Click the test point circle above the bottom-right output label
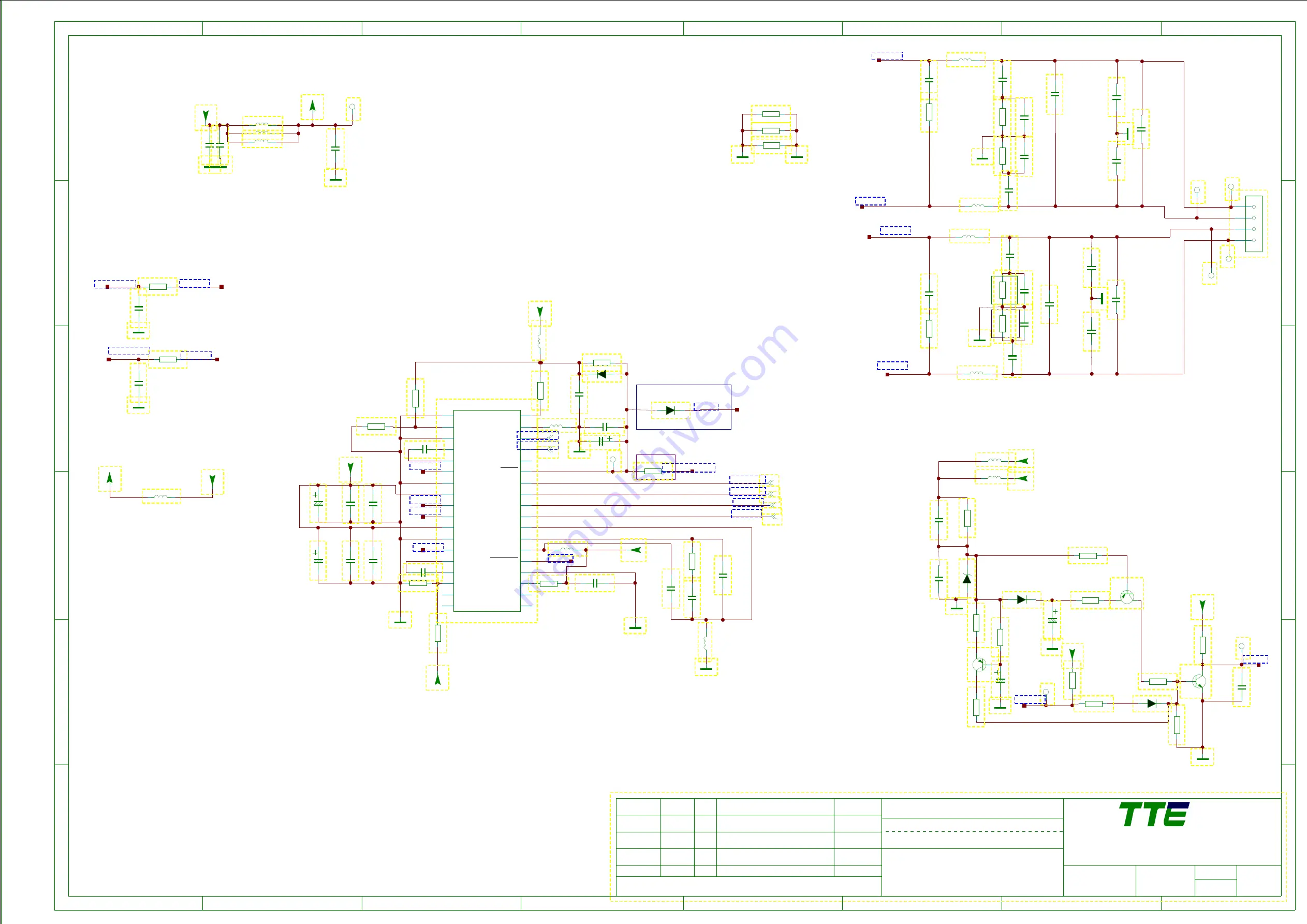 coord(1242,646)
